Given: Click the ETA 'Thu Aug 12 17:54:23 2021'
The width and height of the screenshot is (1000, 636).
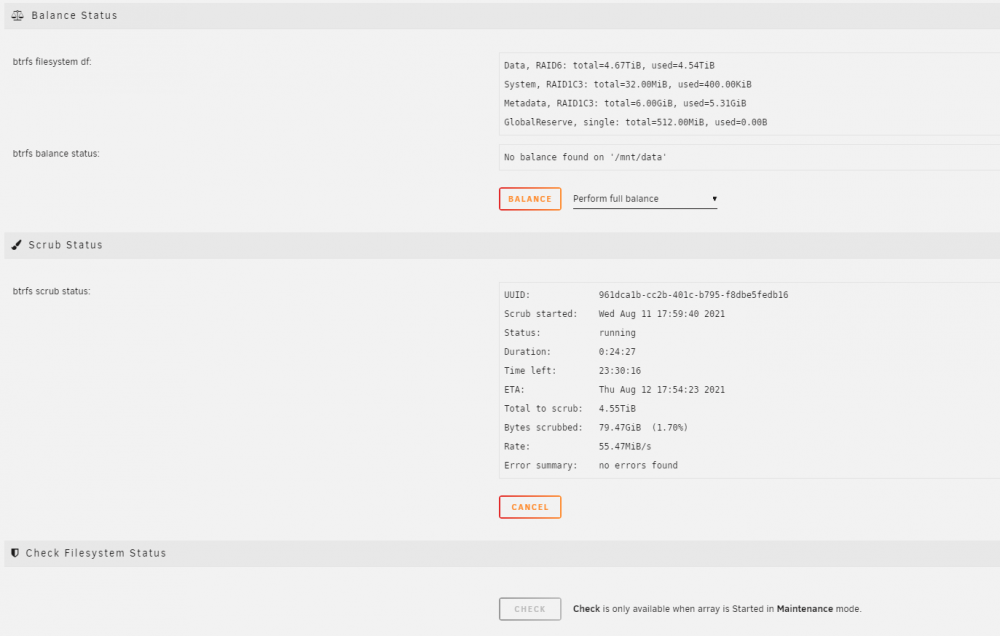Looking at the screenshot, I should [661, 390].
